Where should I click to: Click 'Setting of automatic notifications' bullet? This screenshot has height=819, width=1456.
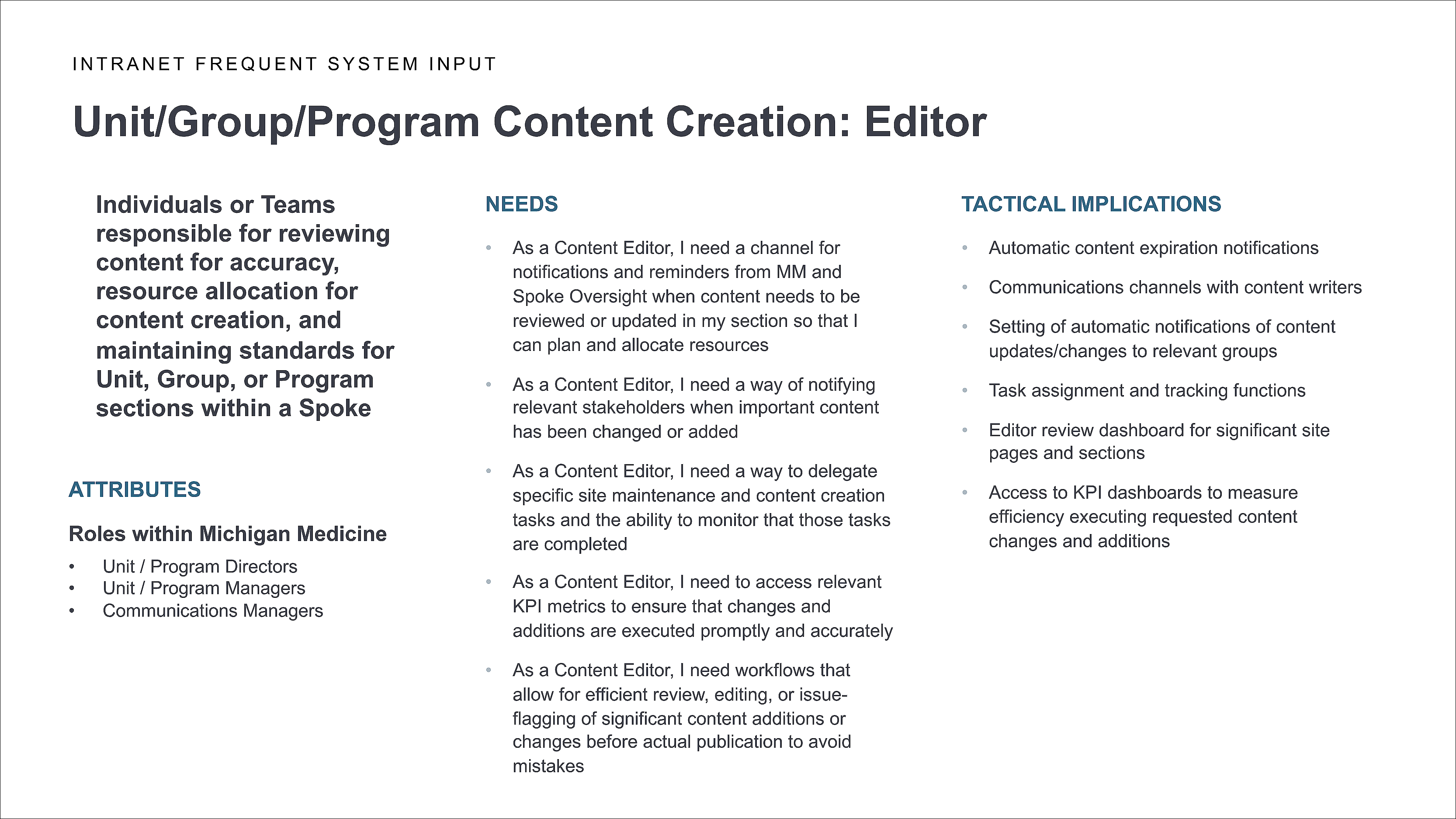coord(1161,339)
